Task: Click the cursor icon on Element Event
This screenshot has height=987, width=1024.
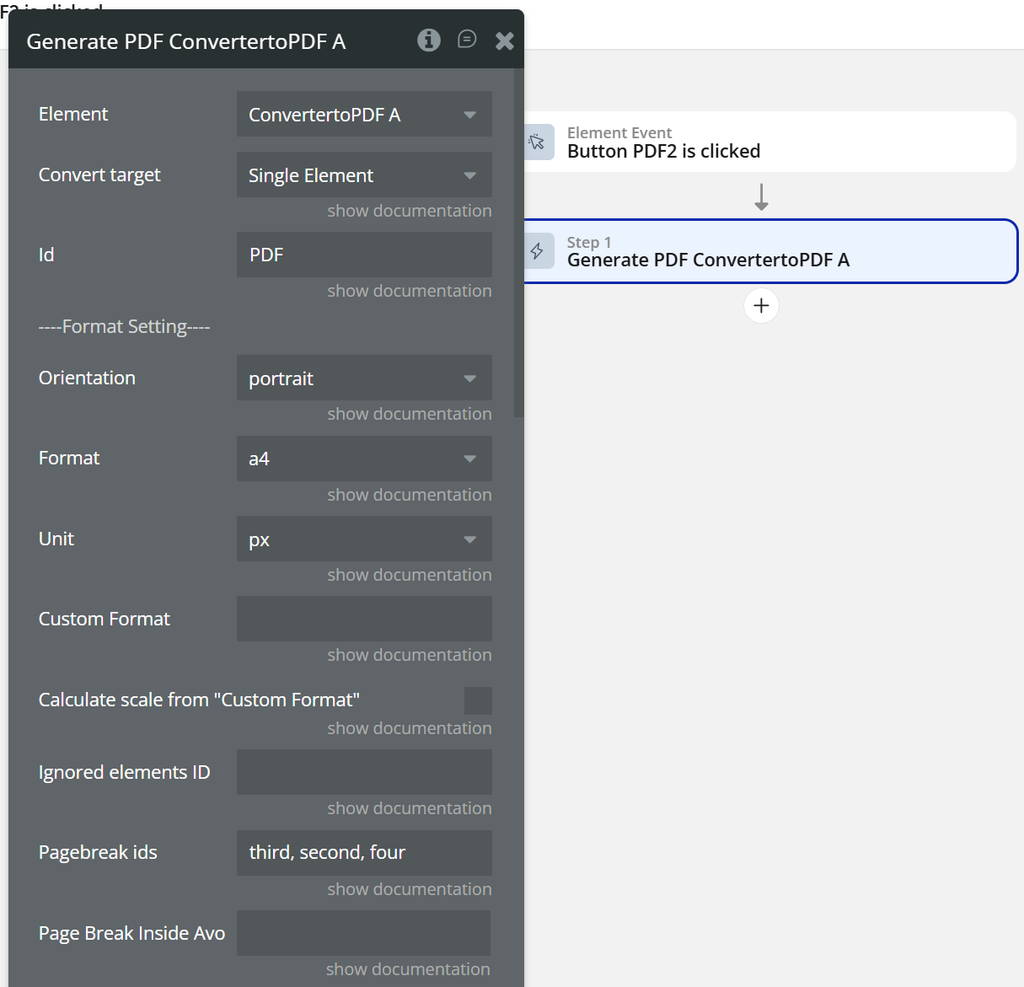Action: point(538,142)
